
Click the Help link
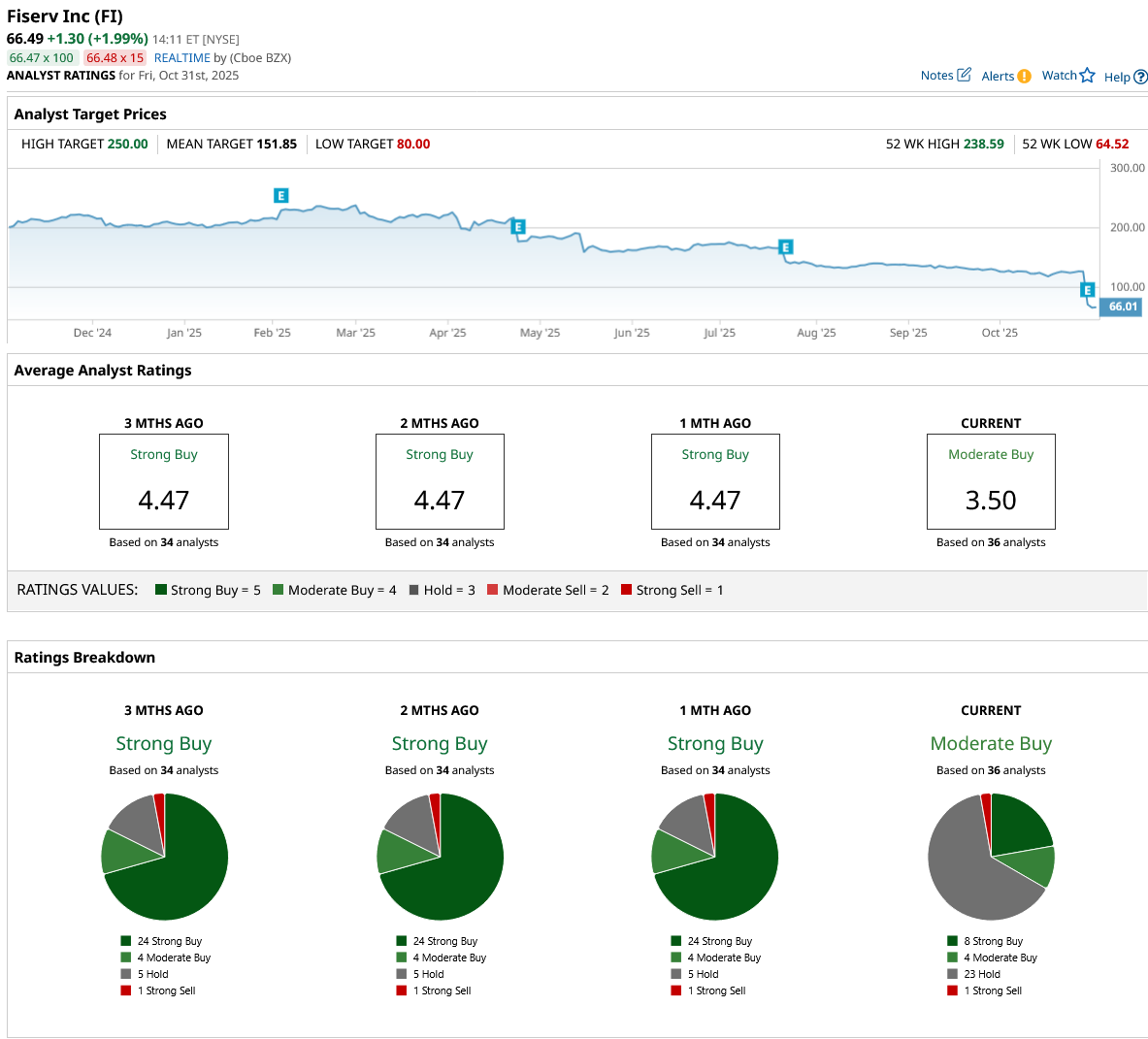click(x=1117, y=77)
